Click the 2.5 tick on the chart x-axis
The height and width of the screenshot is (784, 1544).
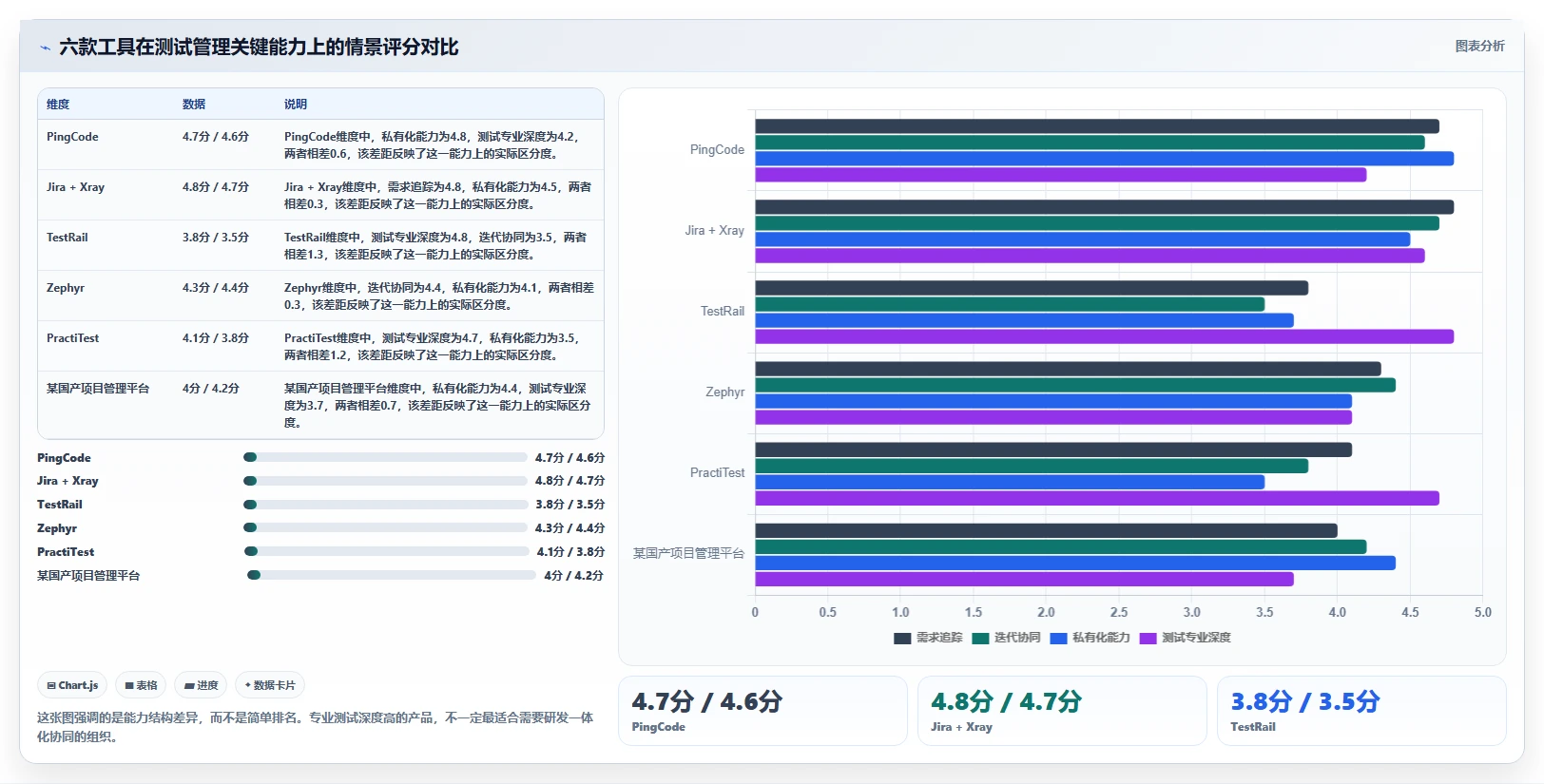coord(1119,612)
